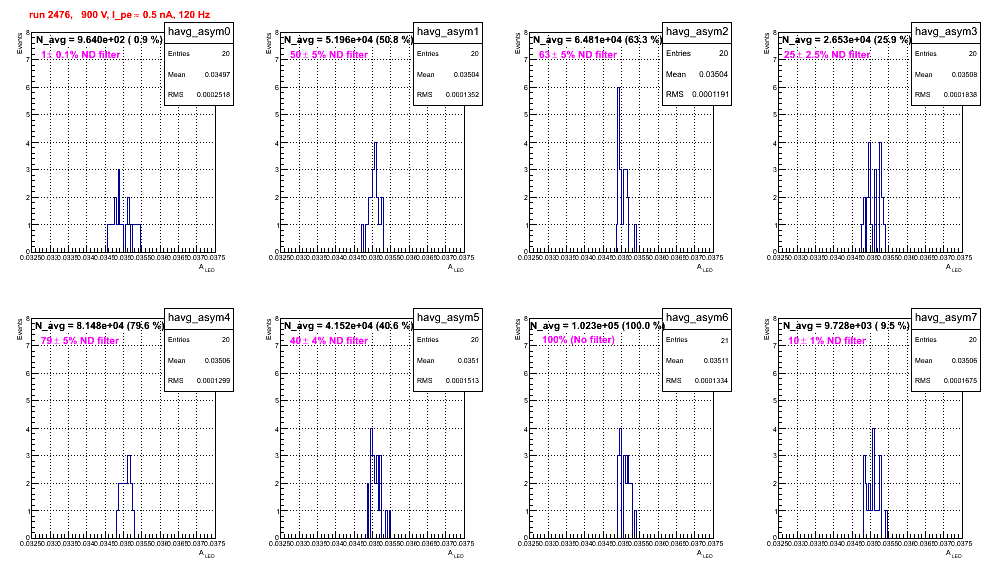Click the A_LED axis title under havg_asym5 plot
Screen dimensions: 996x572
[x=456, y=554]
